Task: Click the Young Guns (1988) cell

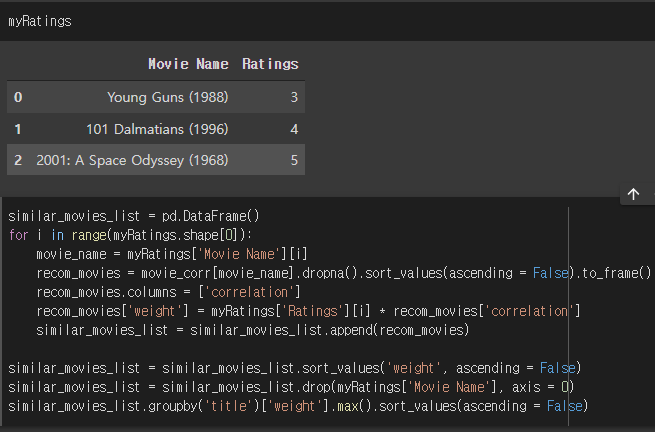Action: click(168, 97)
